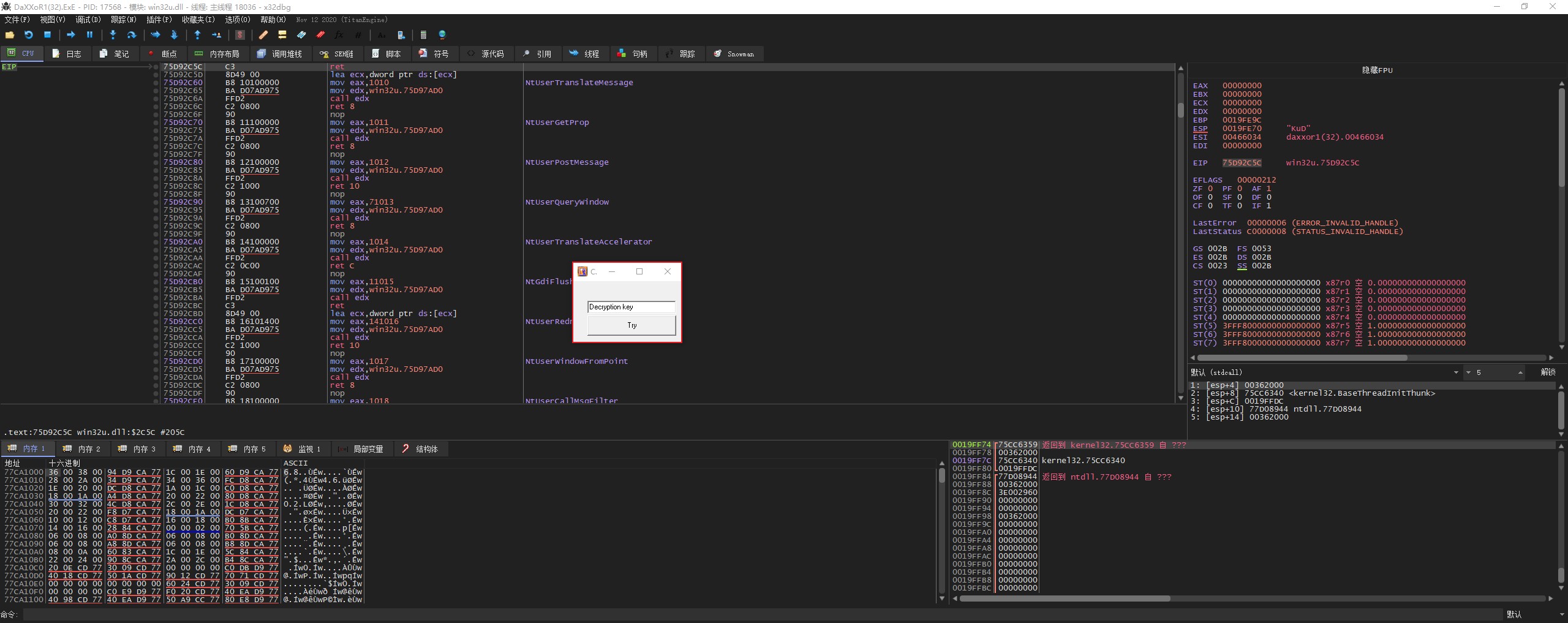Image resolution: width=1568 pixels, height=623 pixels.
Task: Toggle breakpoint dot at address 75D92C80
Action: (x=156, y=162)
